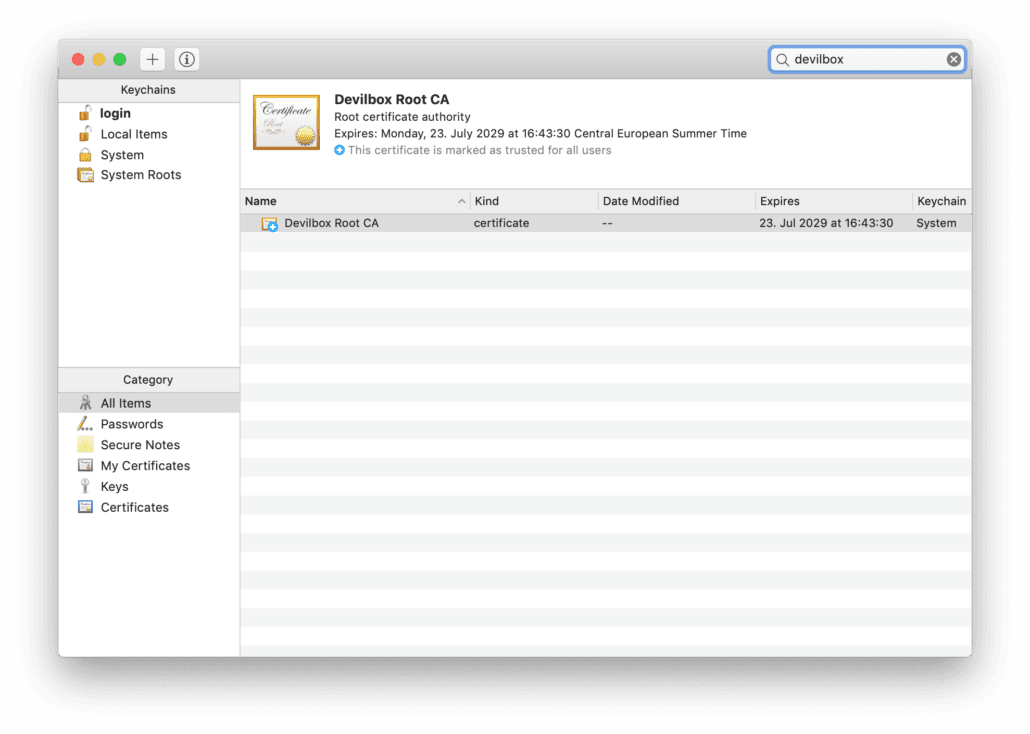Clear the devilbox search text
1030x734 pixels.
[x=953, y=60]
